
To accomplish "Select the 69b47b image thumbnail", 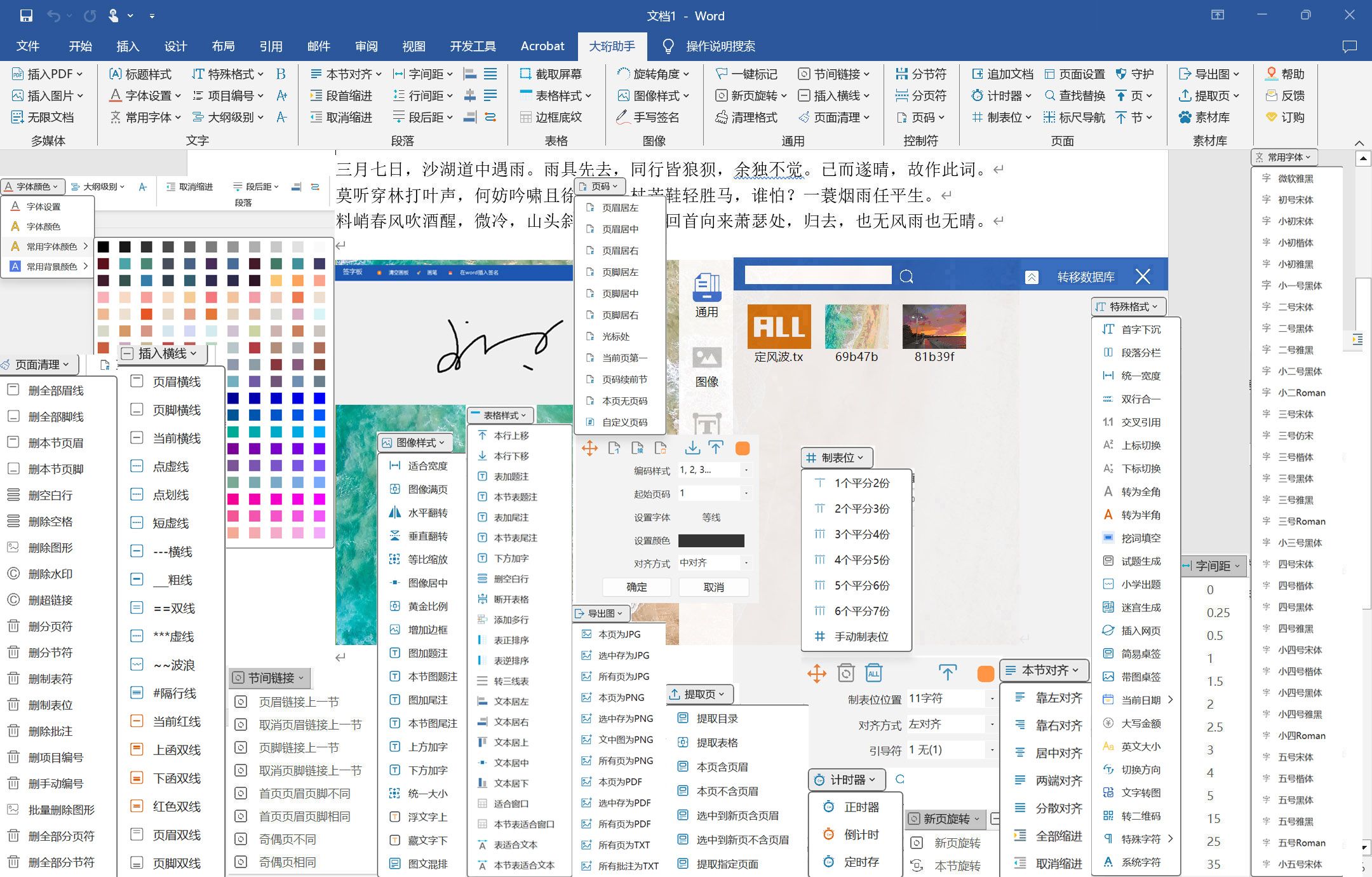I will (x=856, y=327).
